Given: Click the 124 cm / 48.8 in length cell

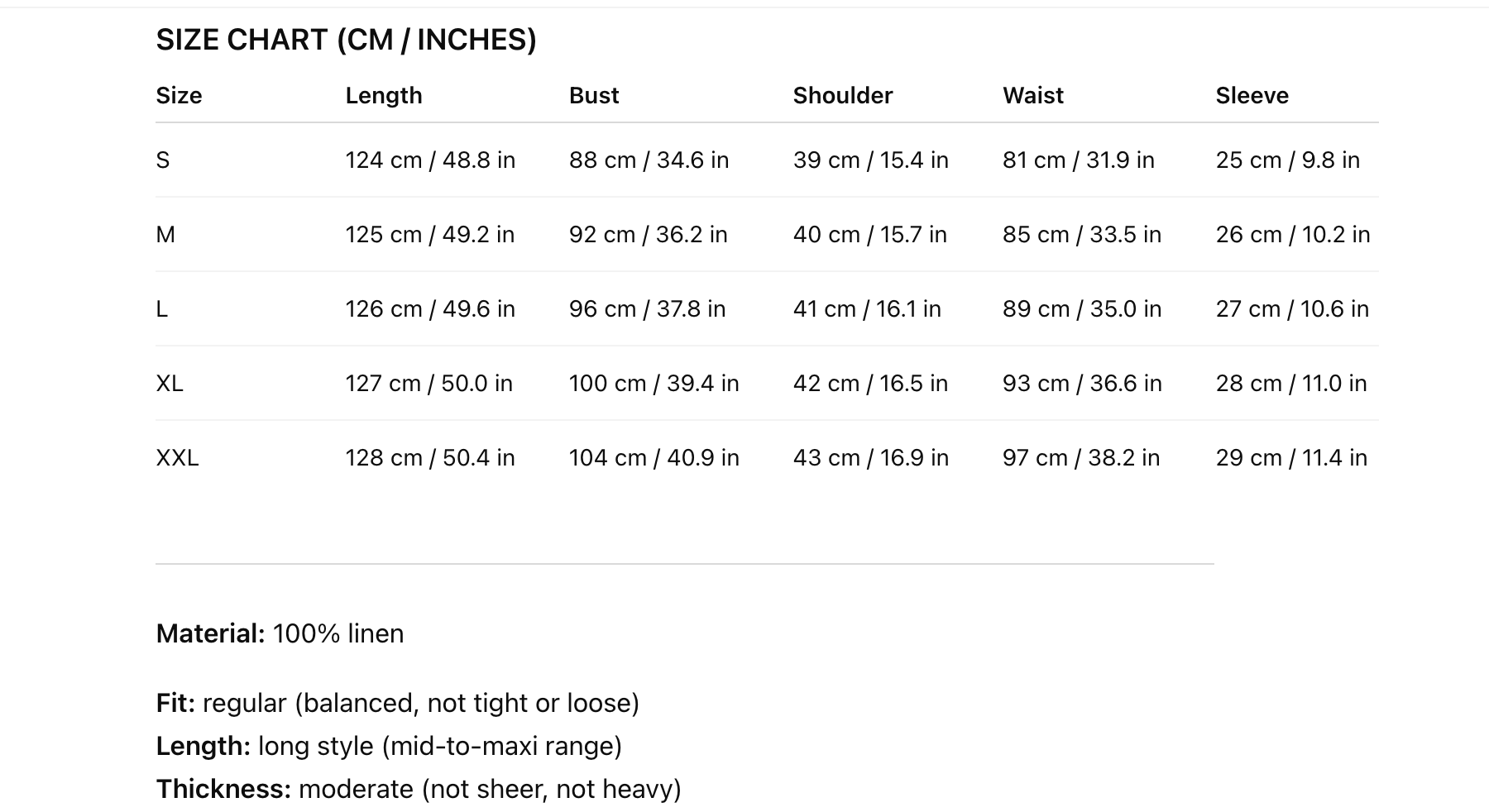Looking at the screenshot, I should pyautogui.click(x=430, y=160).
